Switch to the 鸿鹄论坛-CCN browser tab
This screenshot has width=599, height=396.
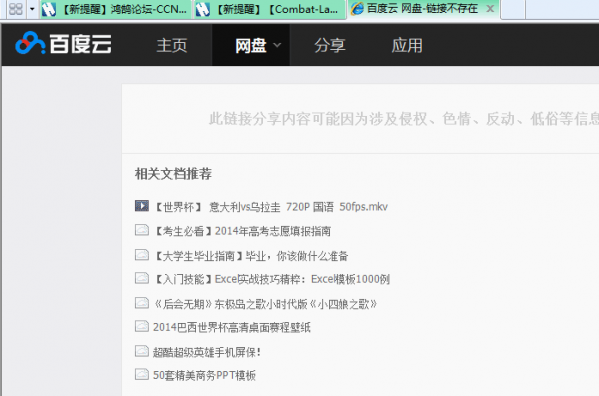click(x=116, y=9)
